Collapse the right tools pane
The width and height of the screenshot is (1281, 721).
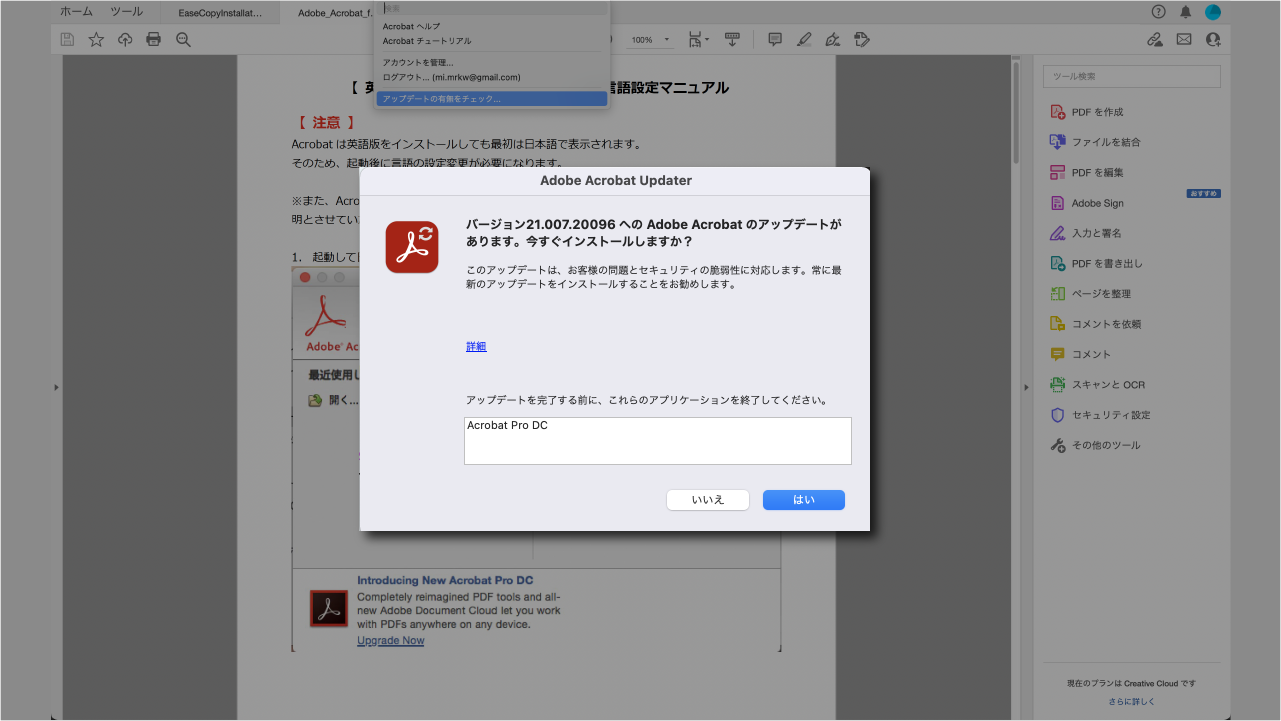coord(1026,386)
